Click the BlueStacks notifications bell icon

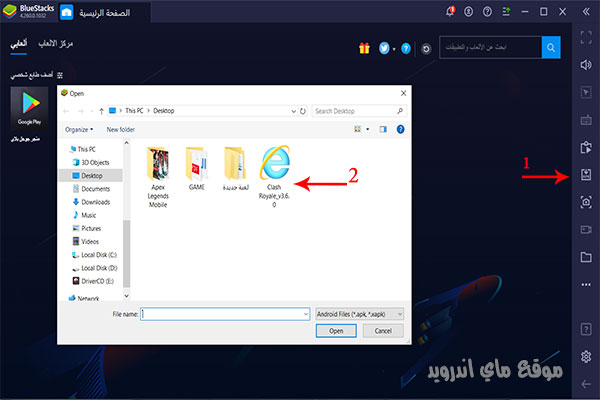click(x=450, y=11)
